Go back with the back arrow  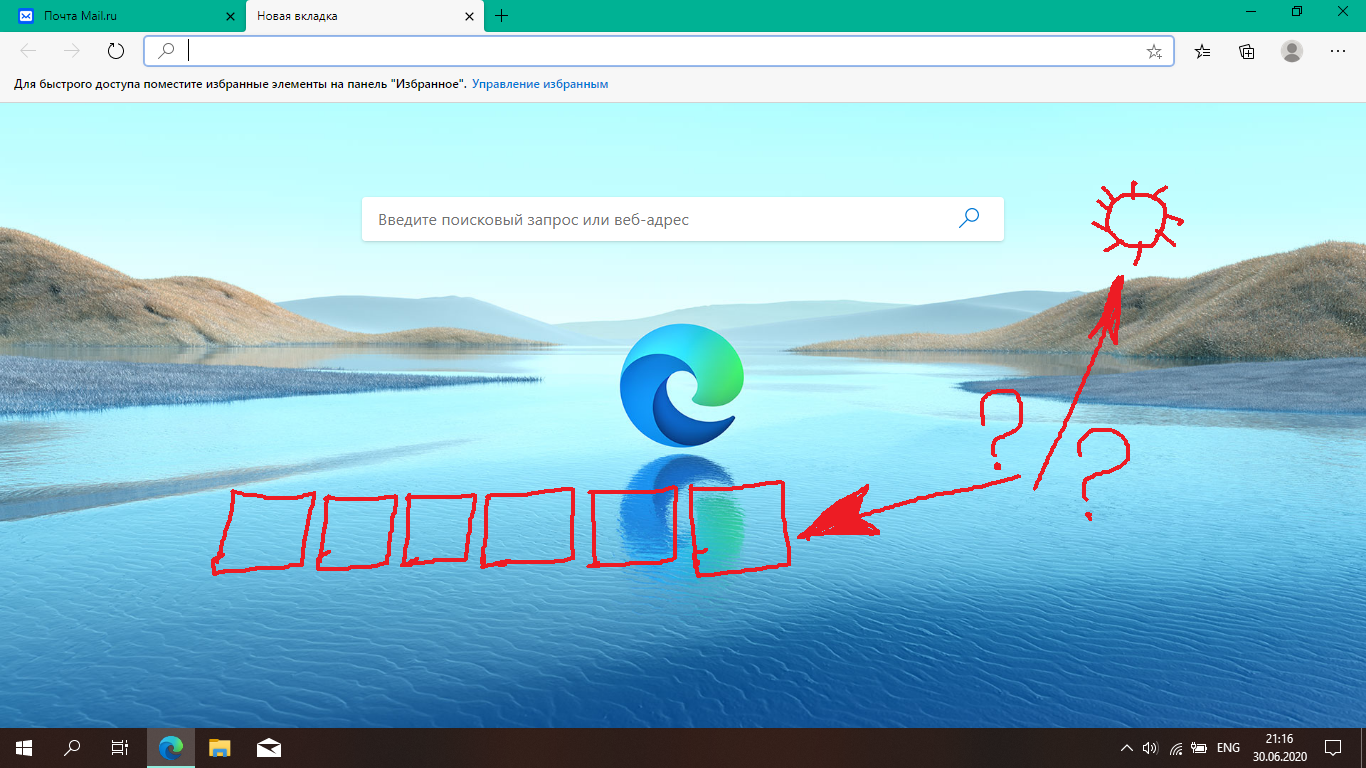pyautogui.click(x=28, y=51)
